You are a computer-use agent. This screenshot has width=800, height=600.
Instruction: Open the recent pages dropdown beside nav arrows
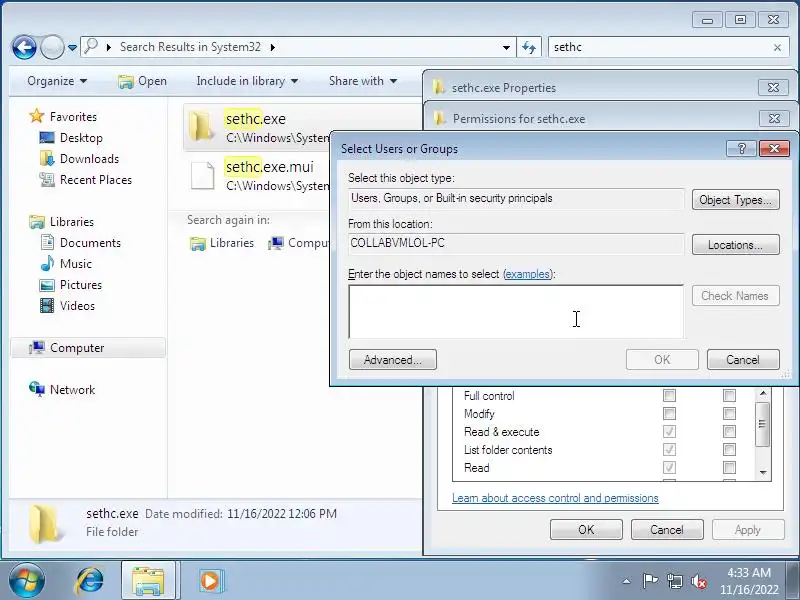(72, 47)
